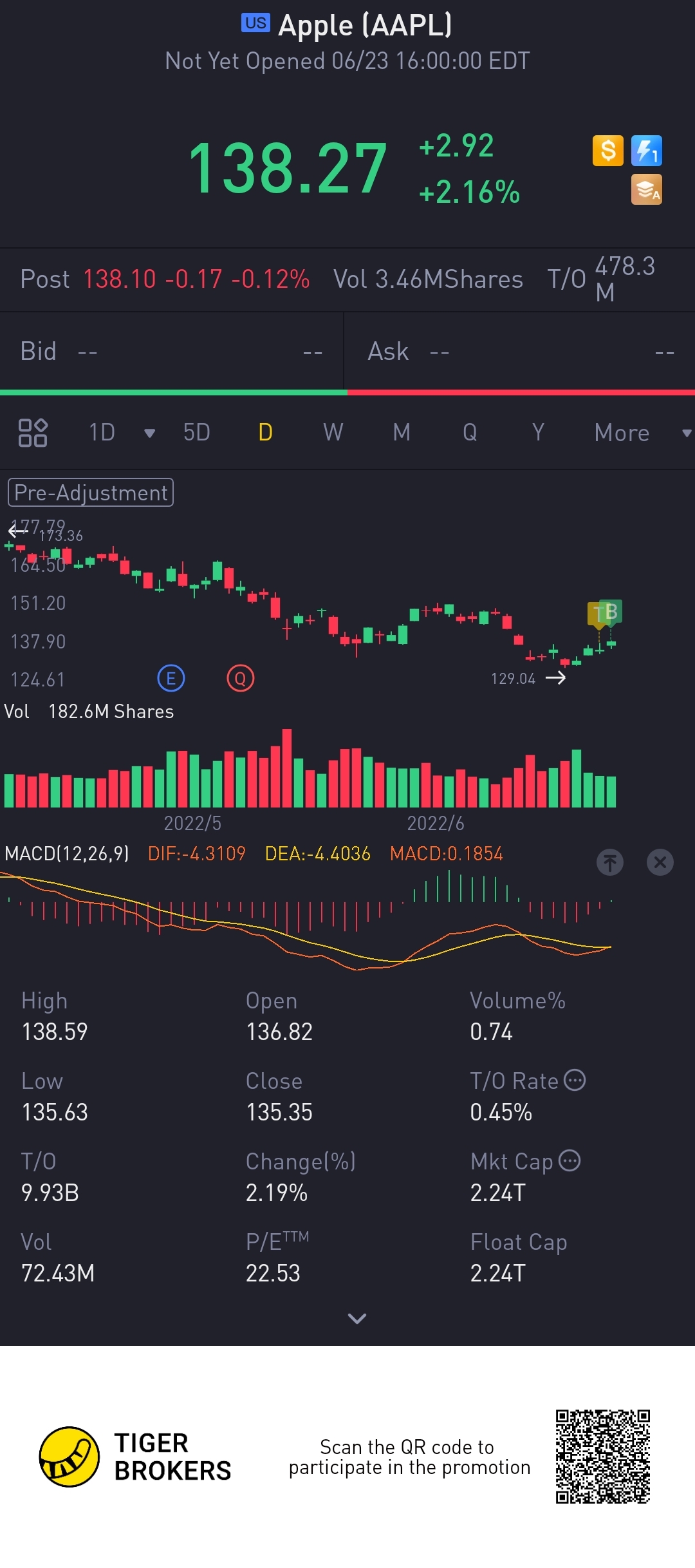The height and width of the screenshot is (1568, 695).
Task: Tap the Open value 136.82
Action: pyautogui.click(x=279, y=1032)
